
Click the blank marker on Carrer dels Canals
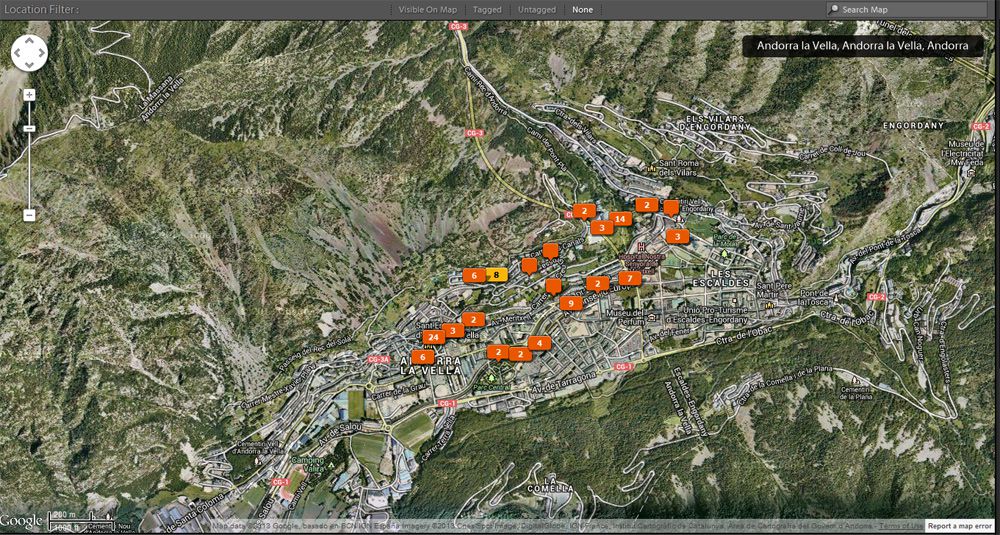click(550, 251)
